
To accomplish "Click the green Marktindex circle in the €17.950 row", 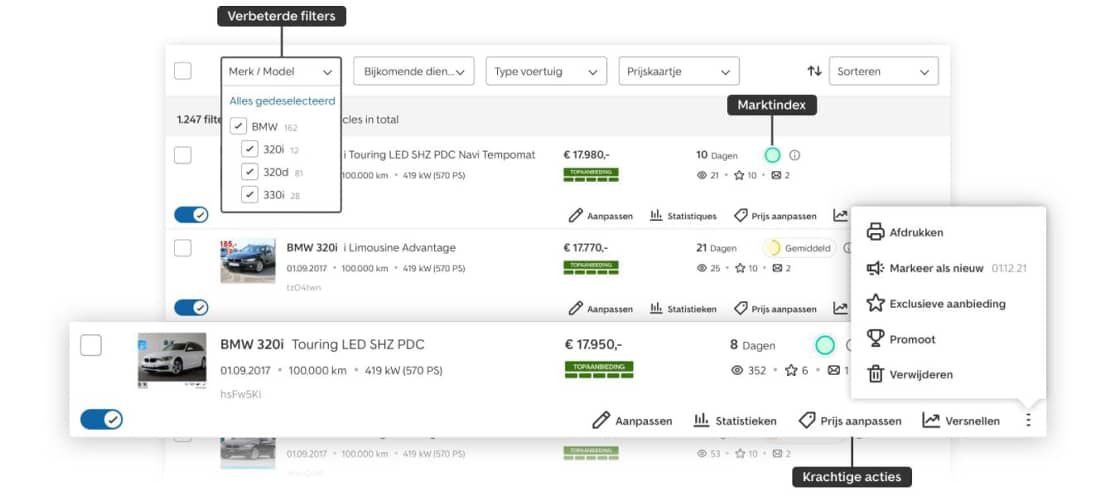I will click(825, 345).
